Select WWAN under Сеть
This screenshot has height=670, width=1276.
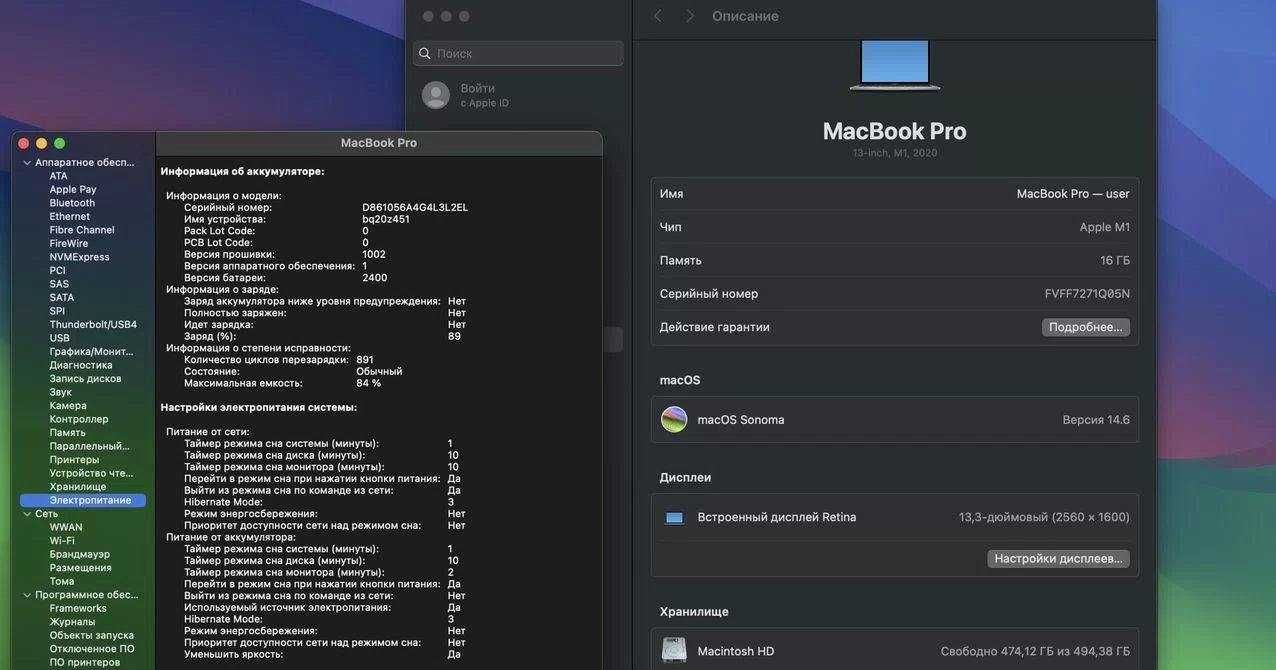click(x=66, y=527)
